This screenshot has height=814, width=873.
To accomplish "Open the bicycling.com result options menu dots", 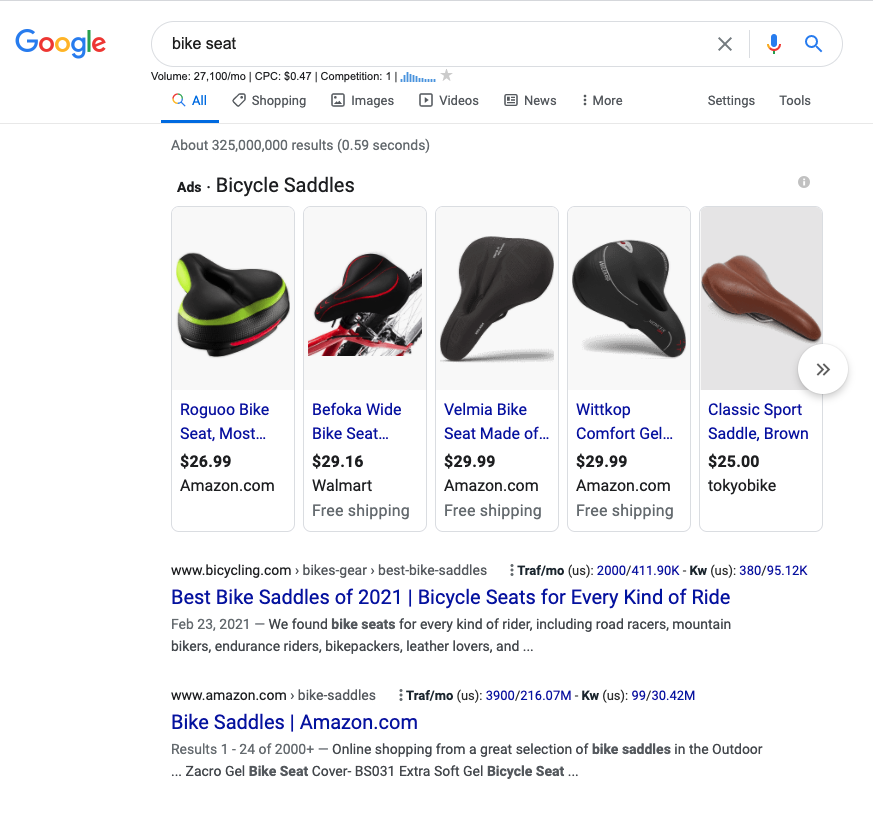I will [512, 570].
